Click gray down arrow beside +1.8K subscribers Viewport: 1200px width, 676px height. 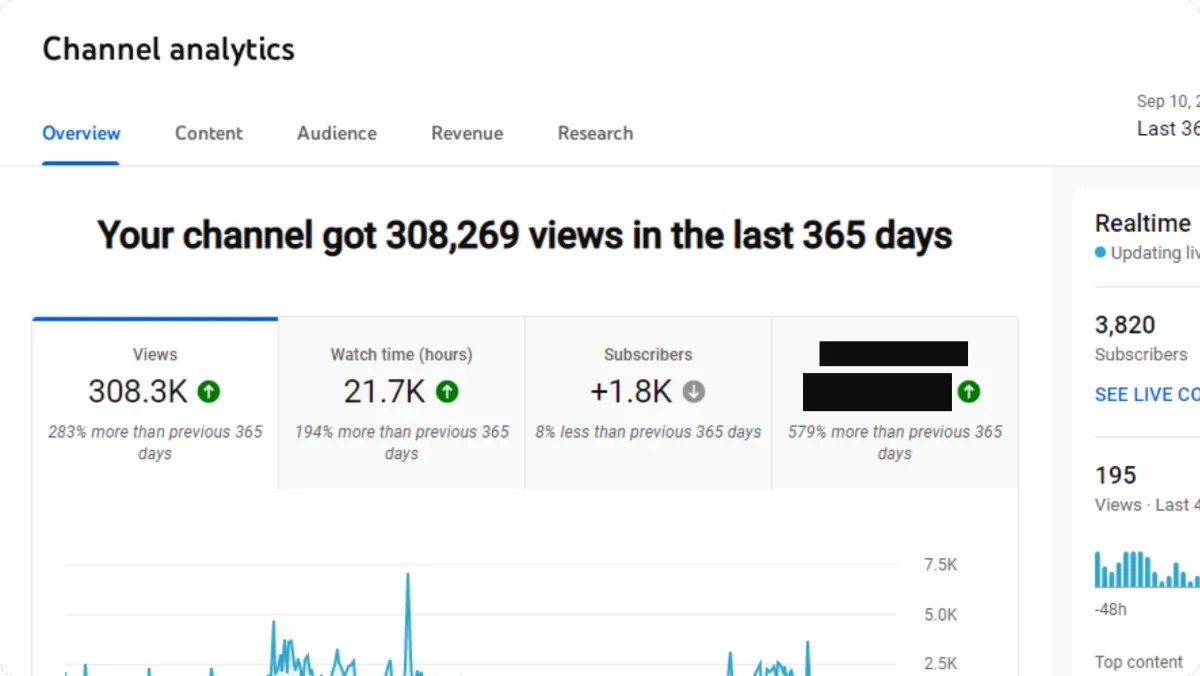coord(693,392)
